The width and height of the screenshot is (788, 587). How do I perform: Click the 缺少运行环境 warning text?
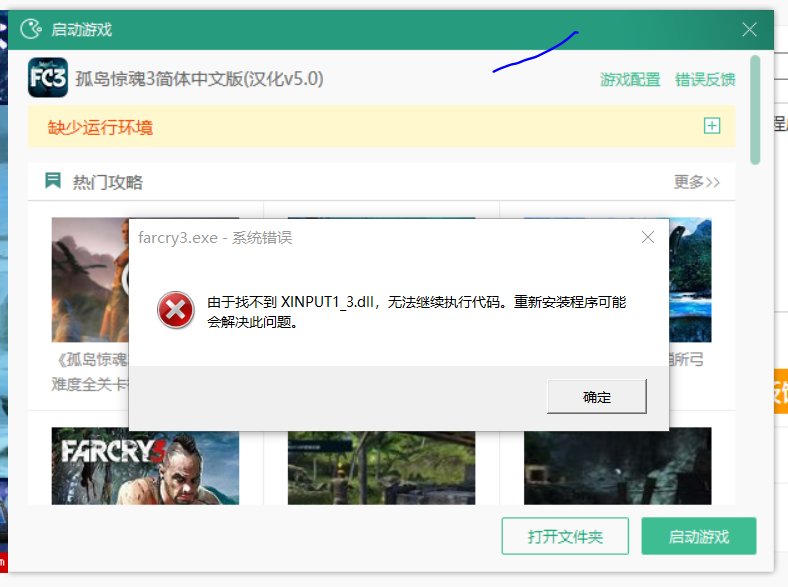click(x=100, y=127)
